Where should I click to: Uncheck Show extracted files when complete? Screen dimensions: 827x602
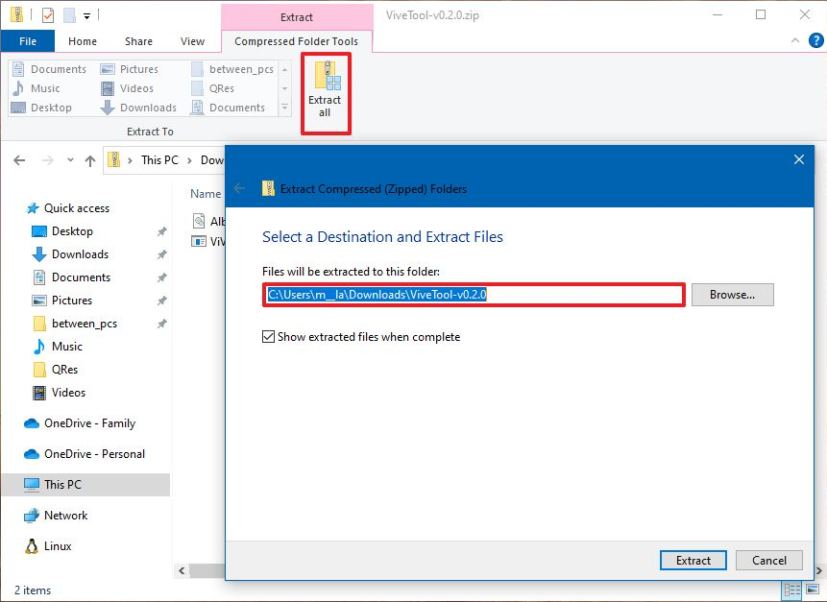click(268, 337)
